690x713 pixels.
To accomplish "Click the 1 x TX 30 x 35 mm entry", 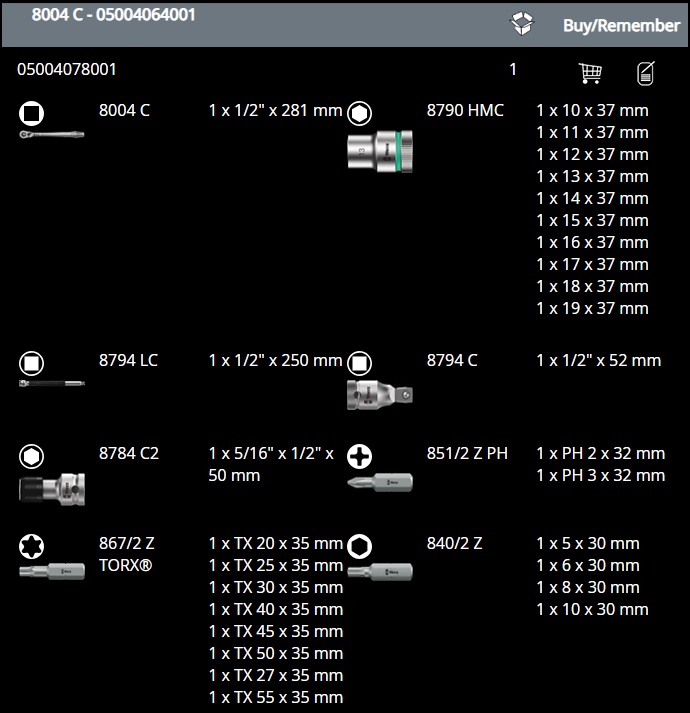I will pyautogui.click(x=276, y=587).
